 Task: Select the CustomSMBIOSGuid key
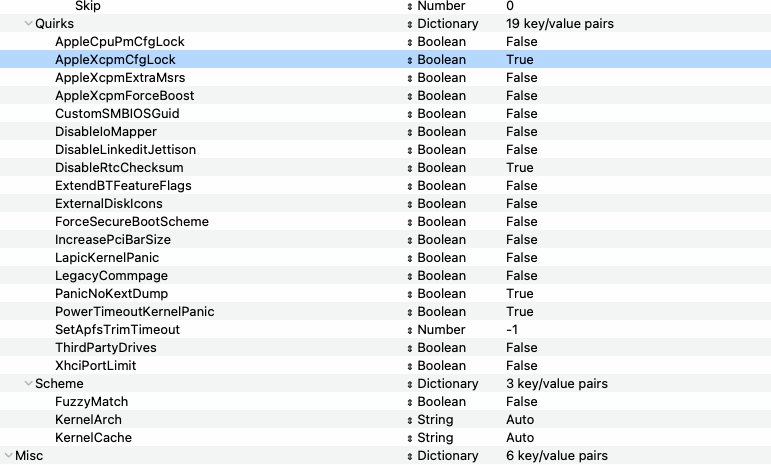(x=117, y=114)
